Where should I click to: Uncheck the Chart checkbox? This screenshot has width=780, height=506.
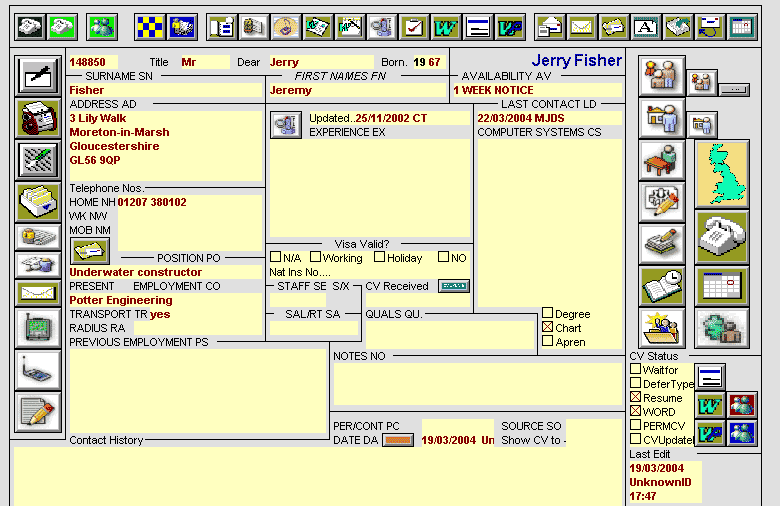pos(547,327)
